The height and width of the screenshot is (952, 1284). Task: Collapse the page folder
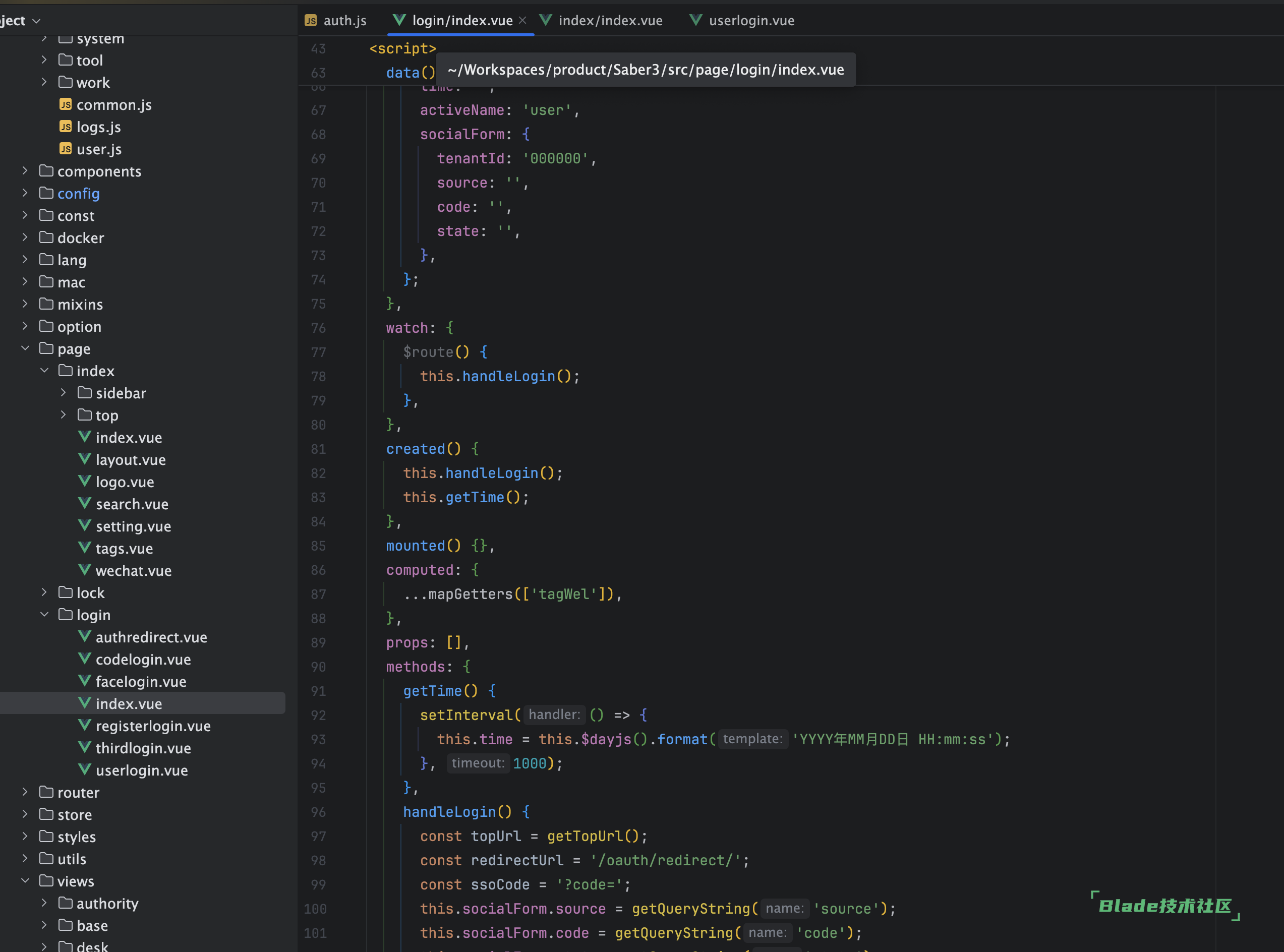[x=25, y=348]
